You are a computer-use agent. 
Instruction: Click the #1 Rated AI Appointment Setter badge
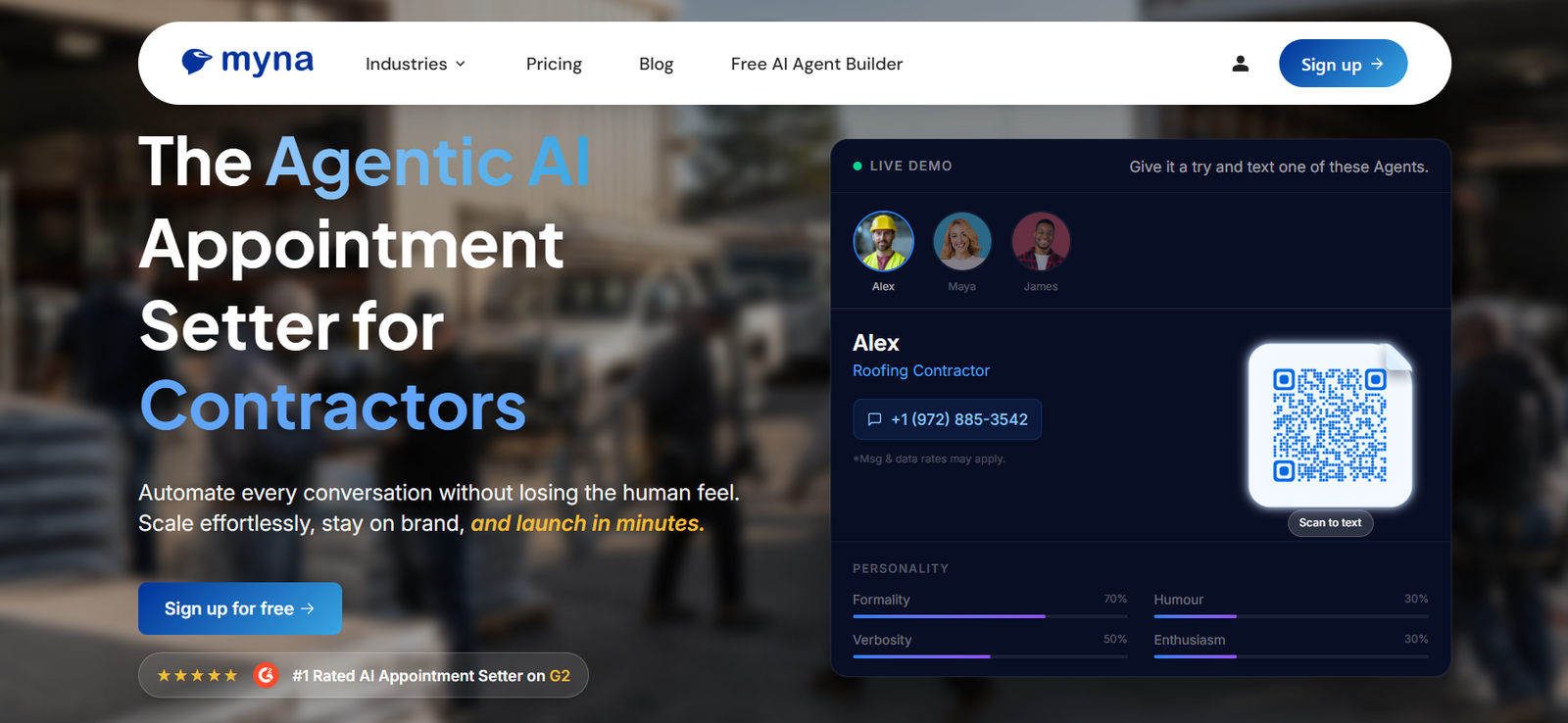pyautogui.click(x=363, y=675)
